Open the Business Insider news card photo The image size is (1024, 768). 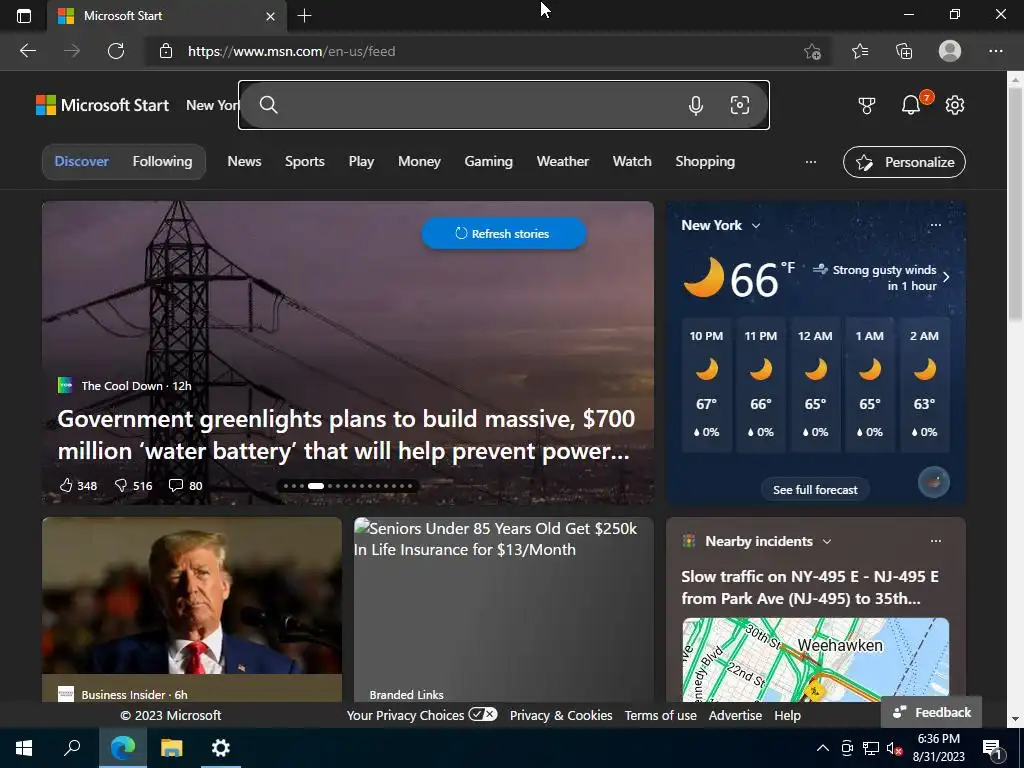click(191, 596)
